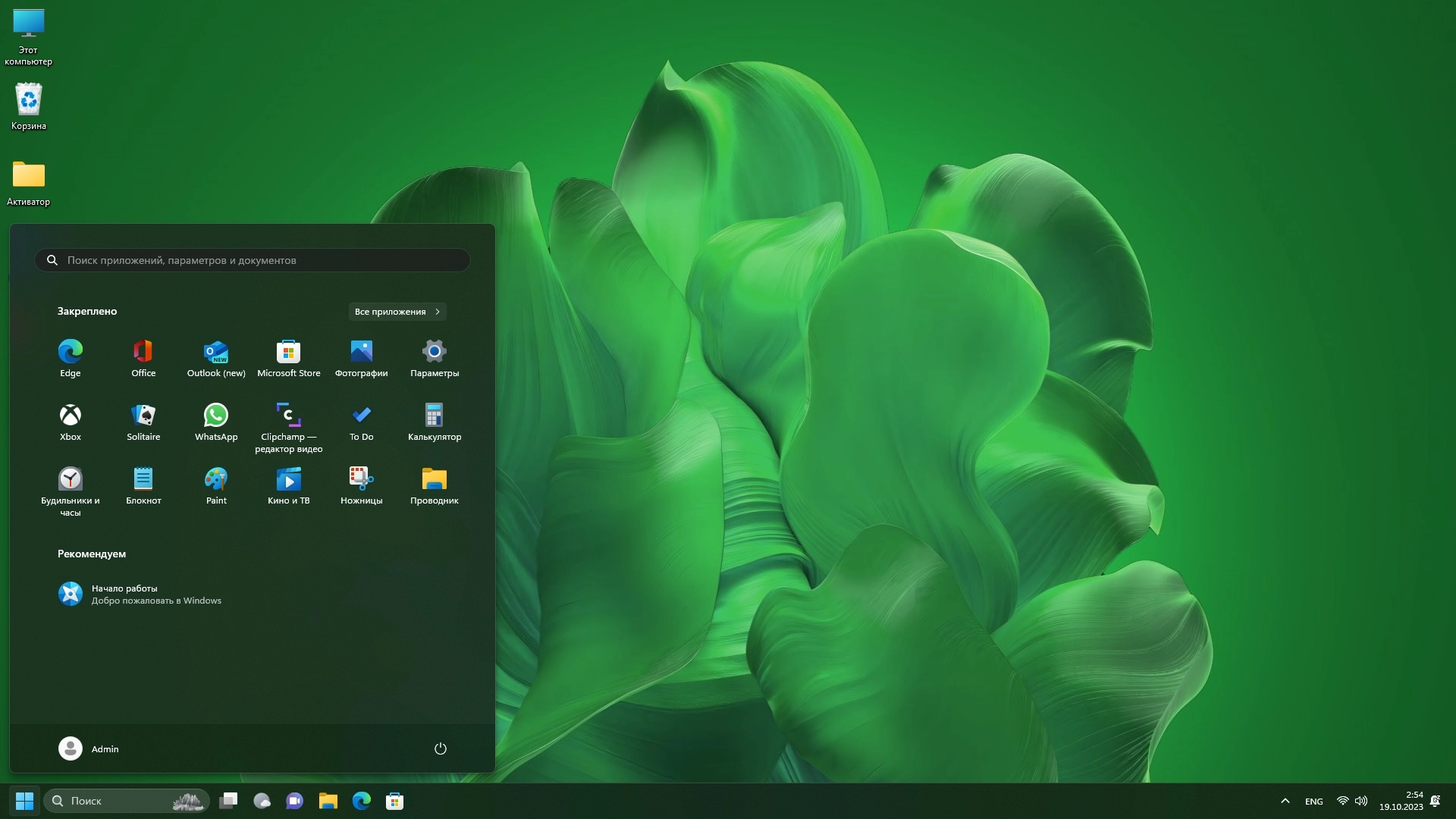Launch Solitaire game
1456x819 pixels.
143,422
